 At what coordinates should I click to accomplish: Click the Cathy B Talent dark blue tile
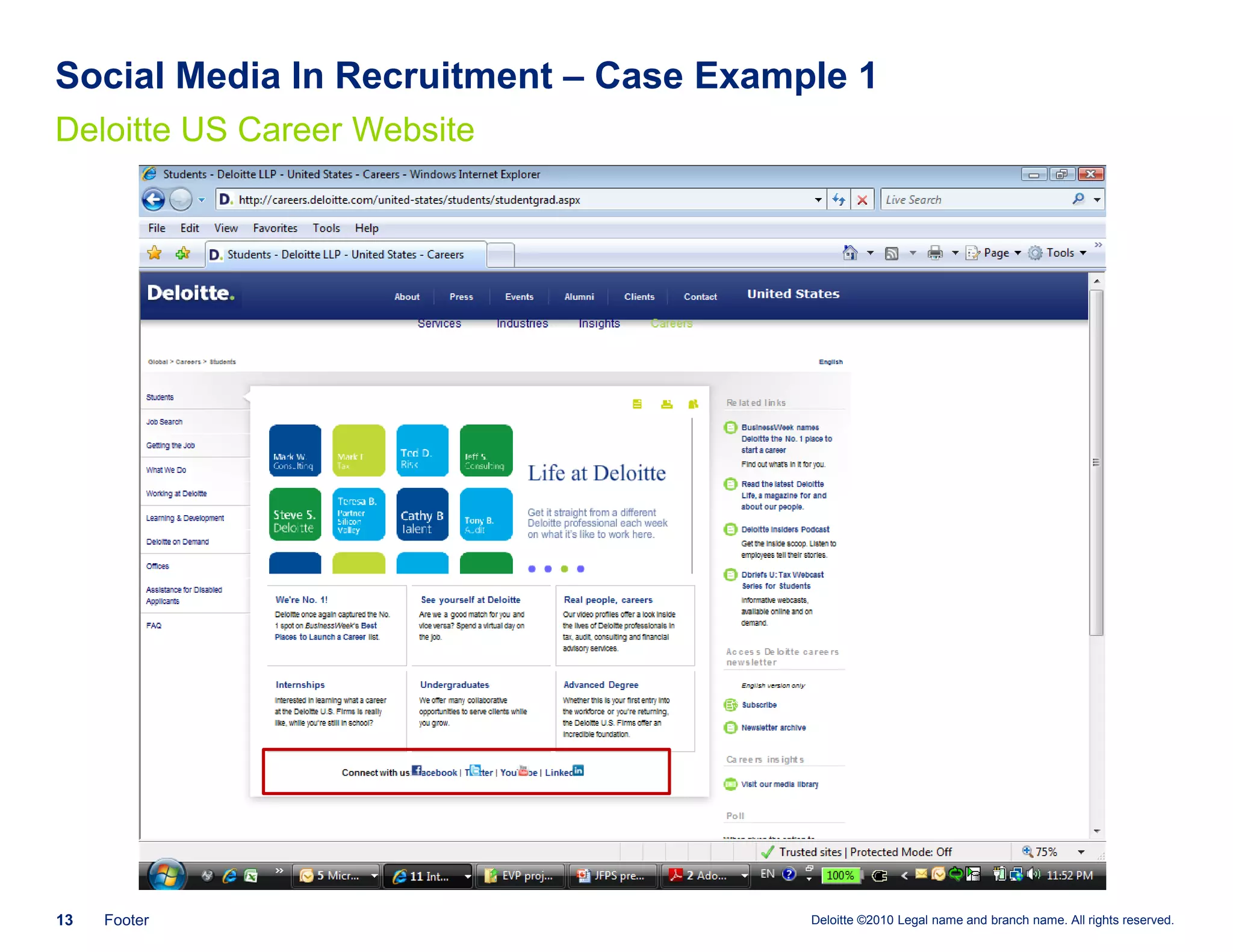click(423, 515)
